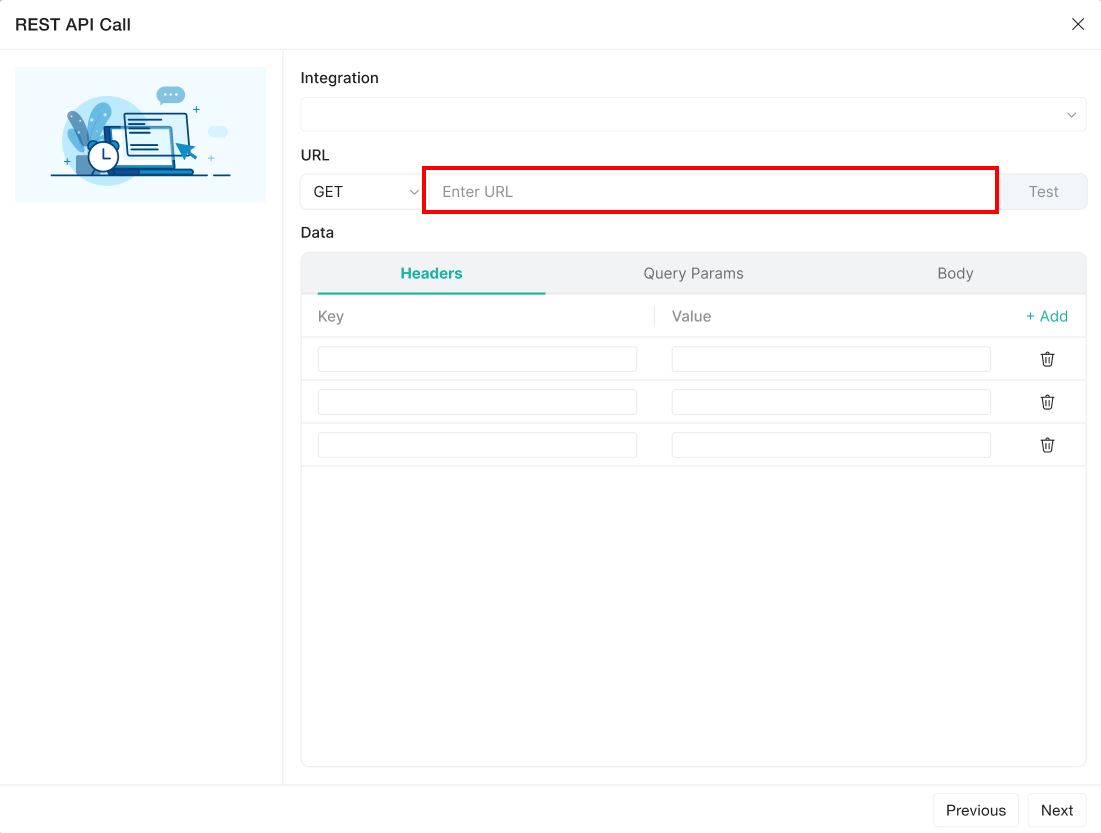Go back with the Previous button

coord(975,810)
